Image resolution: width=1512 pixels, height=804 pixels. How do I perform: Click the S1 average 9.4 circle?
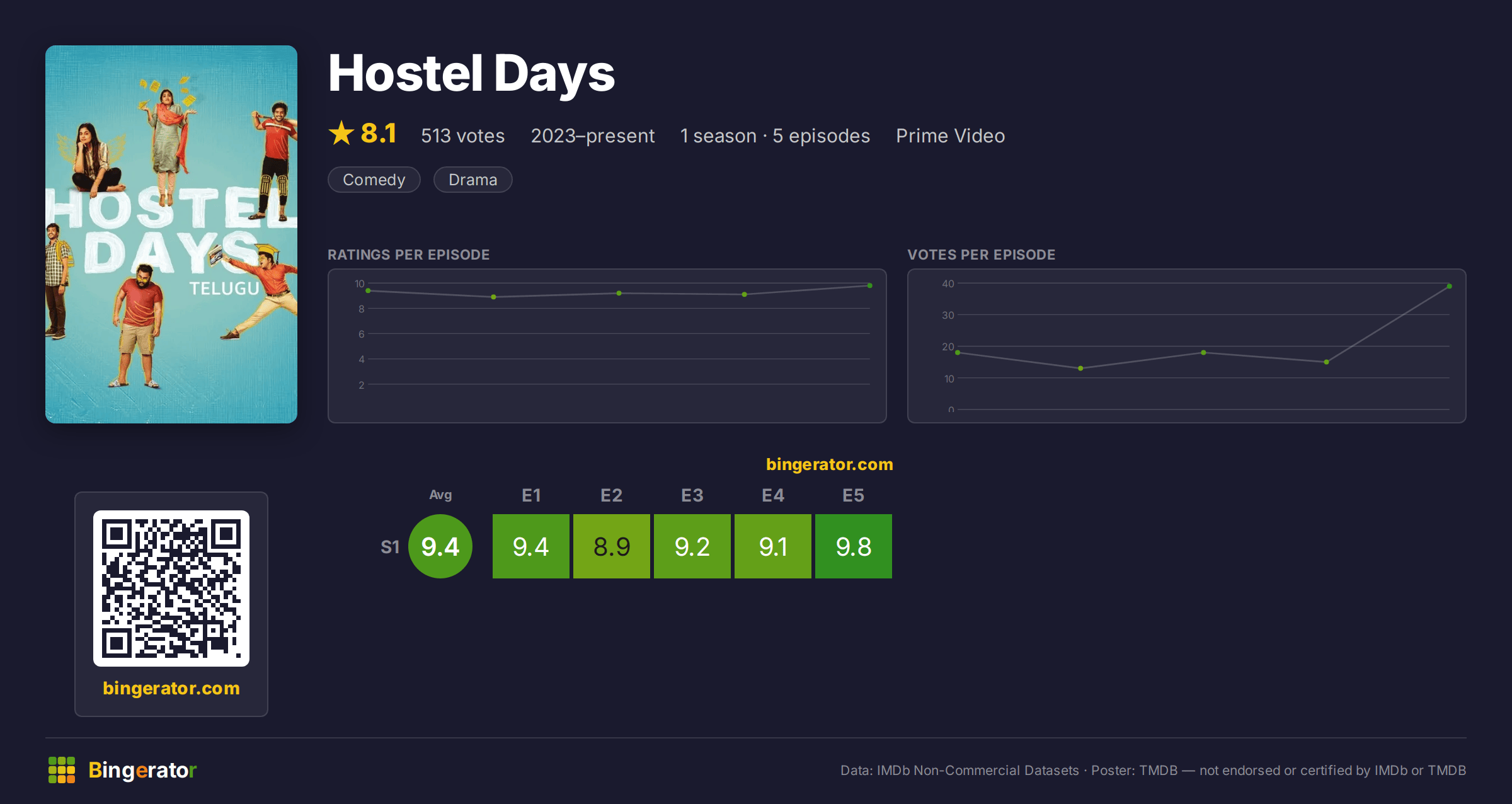coord(440,546)
